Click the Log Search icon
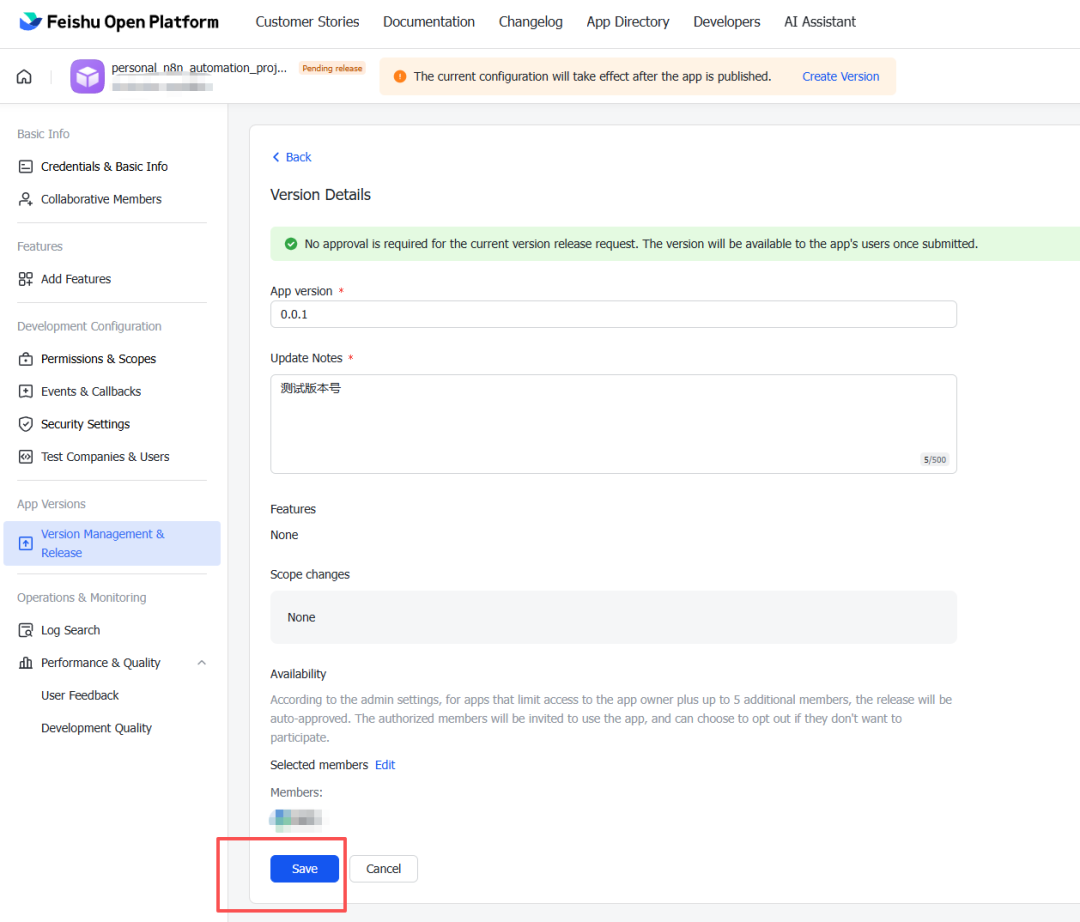The height and width of the screenshot is (922, 1080). click(x=26, y=631)
